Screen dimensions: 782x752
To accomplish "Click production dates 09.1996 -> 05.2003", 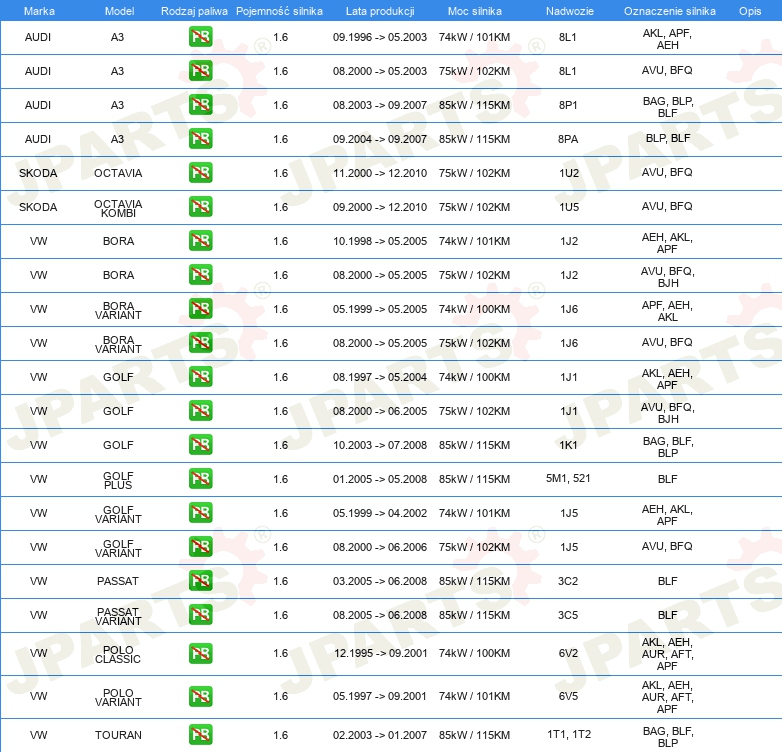I will [380, 37].
